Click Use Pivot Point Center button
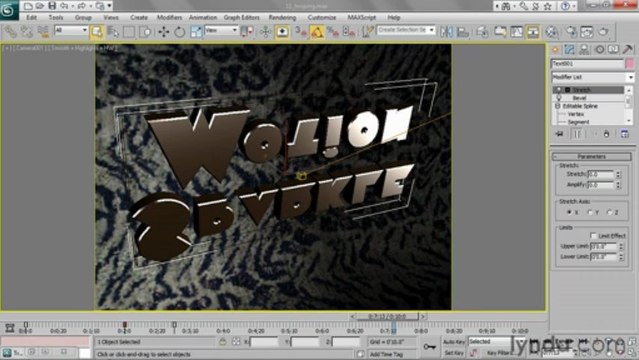This screenshot has height=360, width=639. [247, 32]
